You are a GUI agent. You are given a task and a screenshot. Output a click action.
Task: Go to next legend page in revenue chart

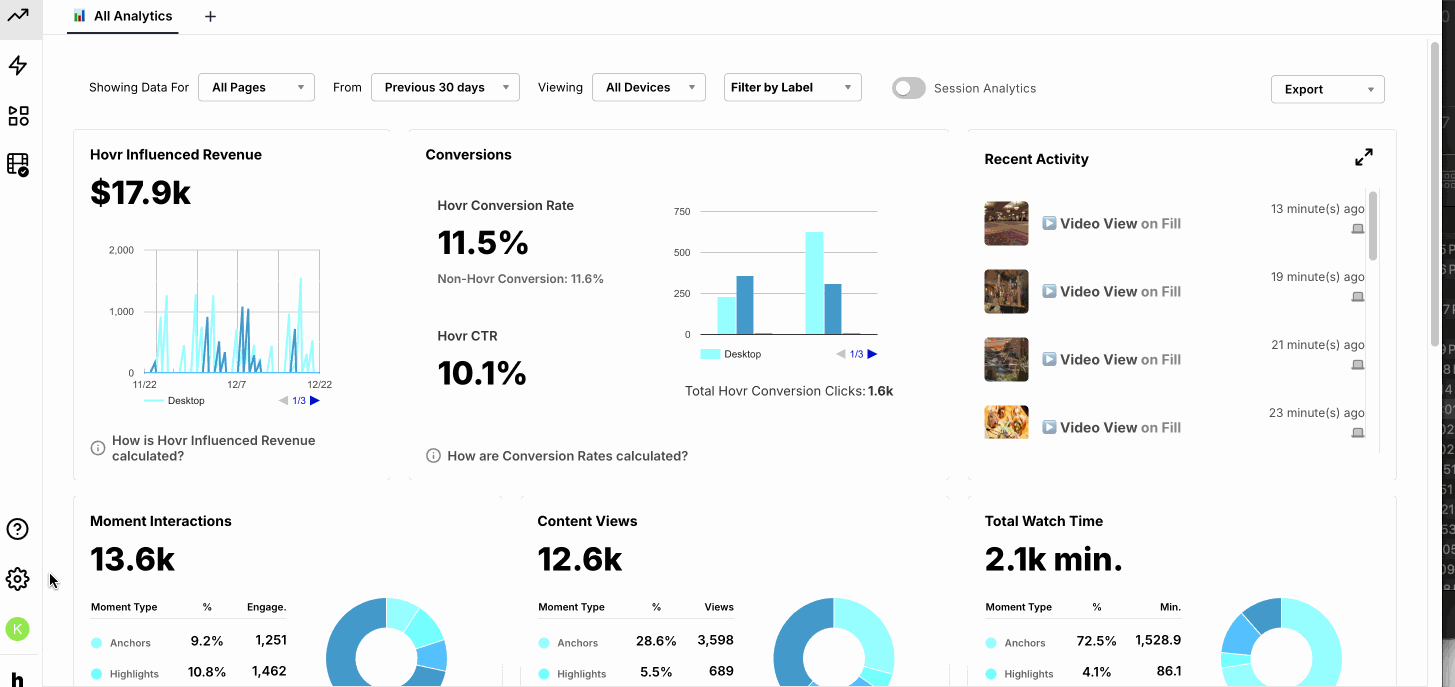point(315,401)
